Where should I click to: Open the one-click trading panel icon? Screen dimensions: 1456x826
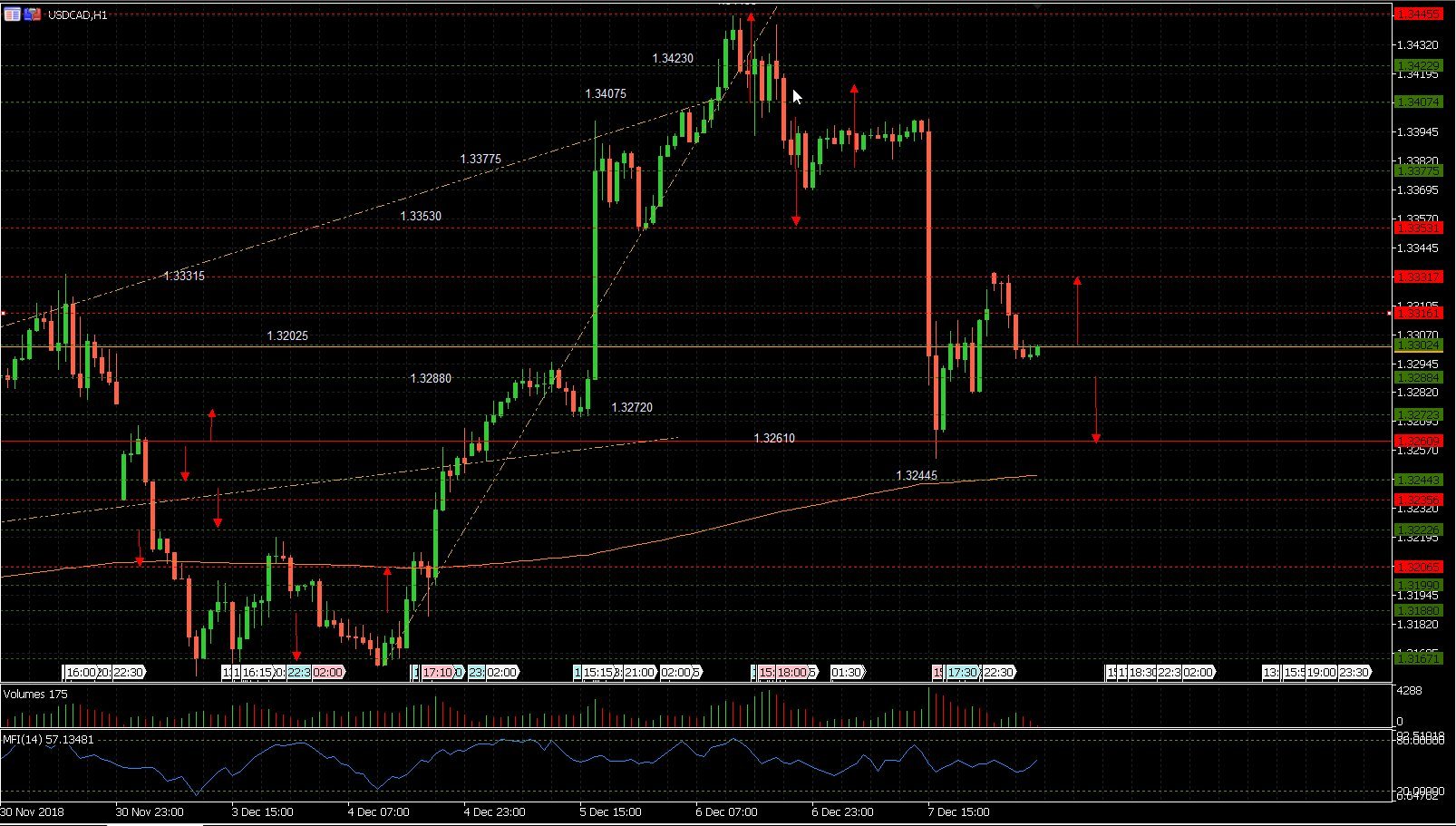tap(13, 15)
